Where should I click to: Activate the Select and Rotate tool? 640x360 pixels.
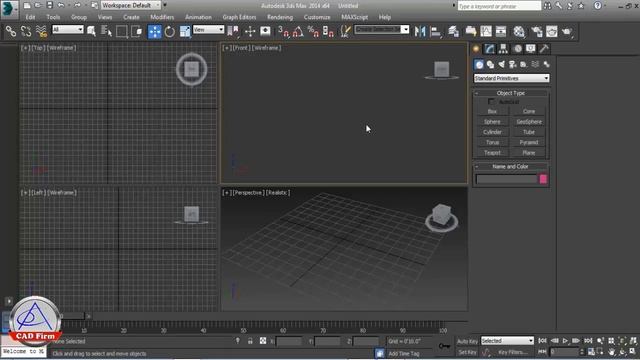coord(170,31)
